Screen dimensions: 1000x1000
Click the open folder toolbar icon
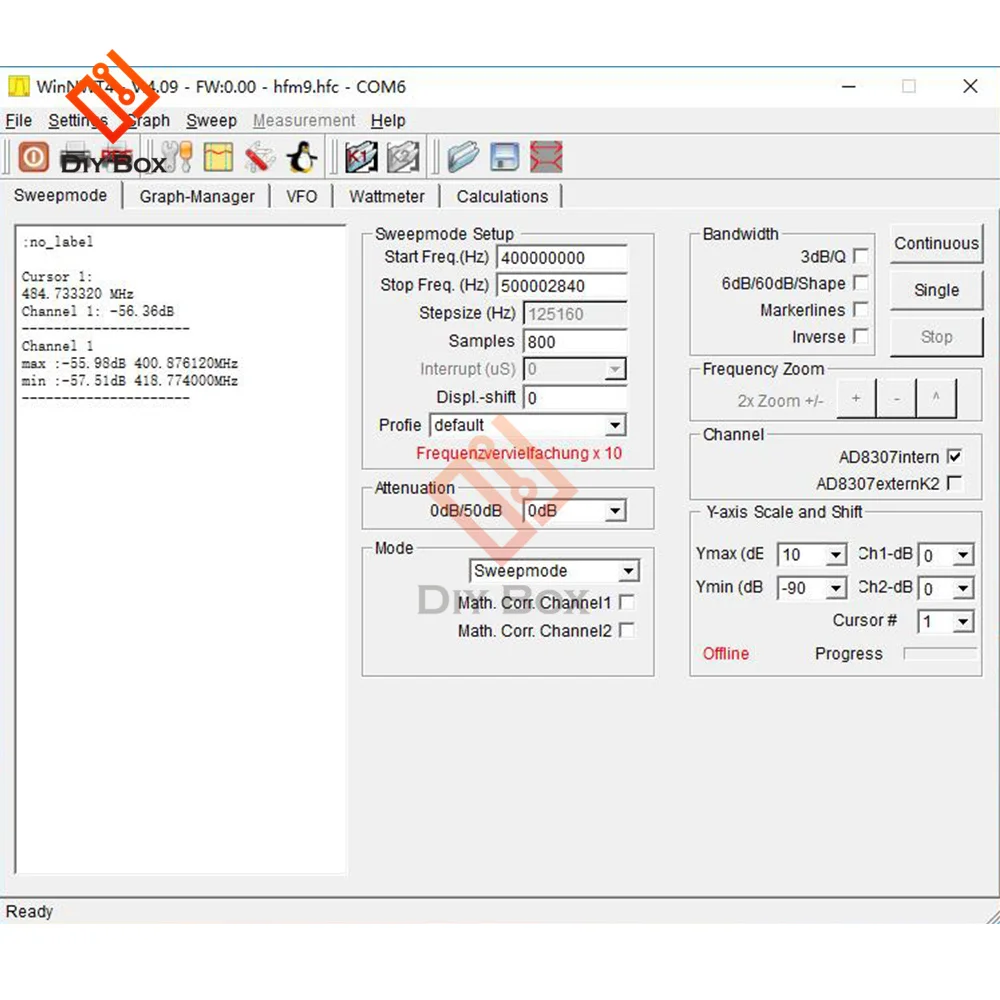click(x=463, y=158)
